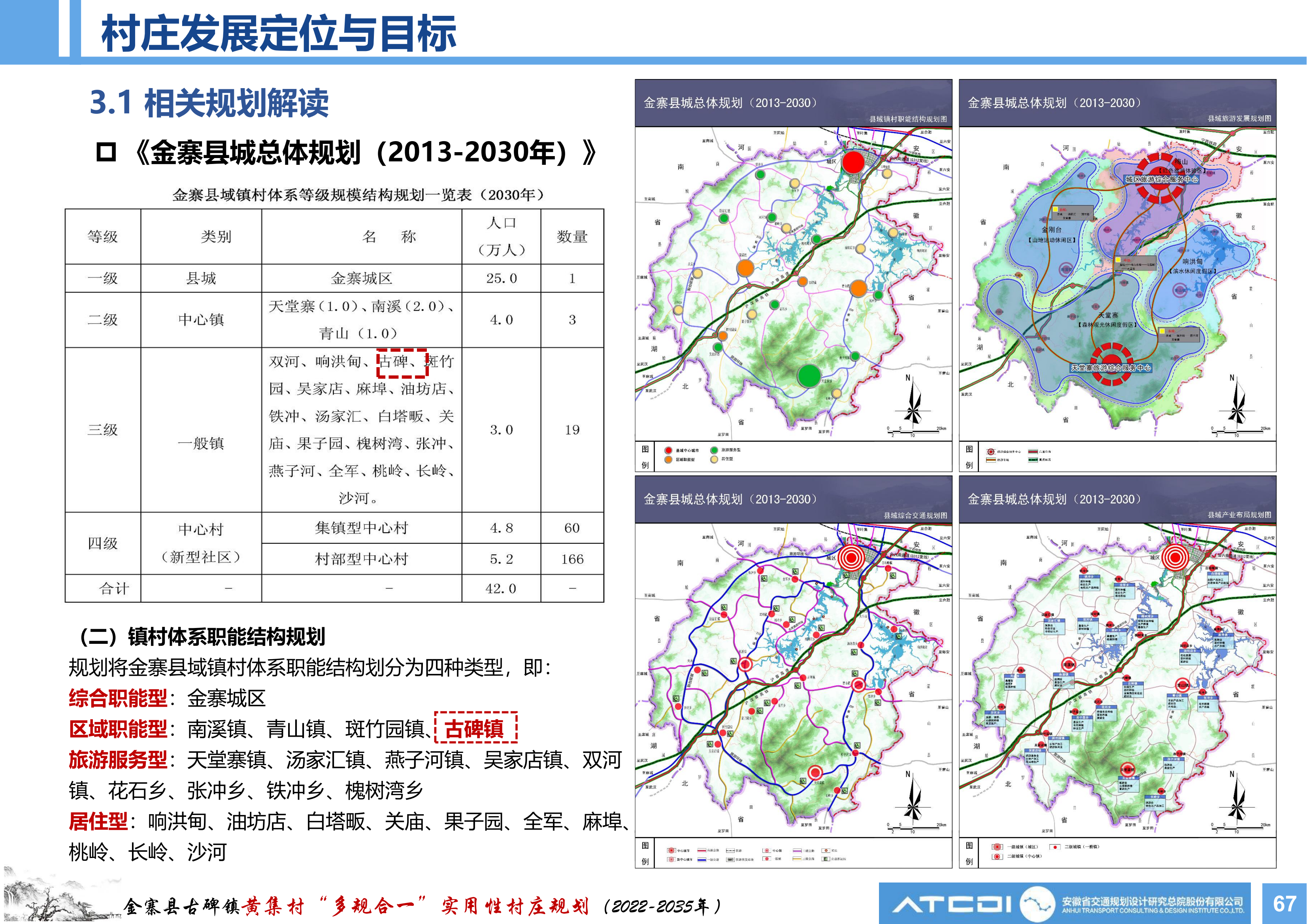This screenshot has width=1307, height=924.
Task: Click the 四级 grade cell
Action: click(x=102, y=543)
